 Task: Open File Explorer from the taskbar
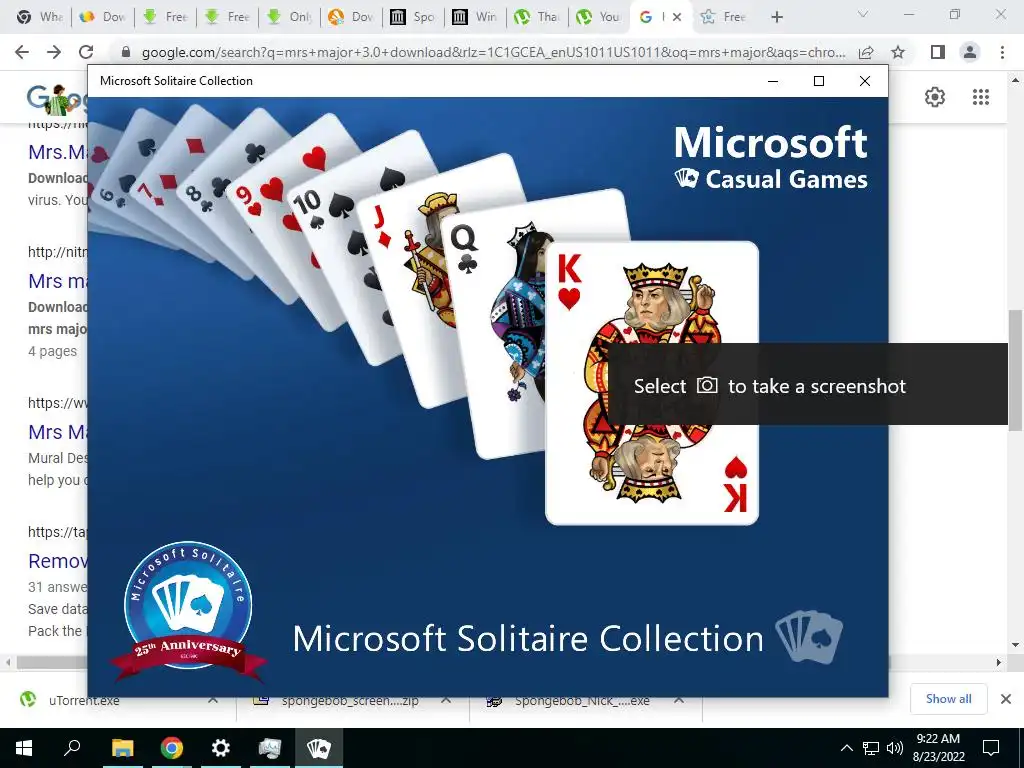coord(122,748)
